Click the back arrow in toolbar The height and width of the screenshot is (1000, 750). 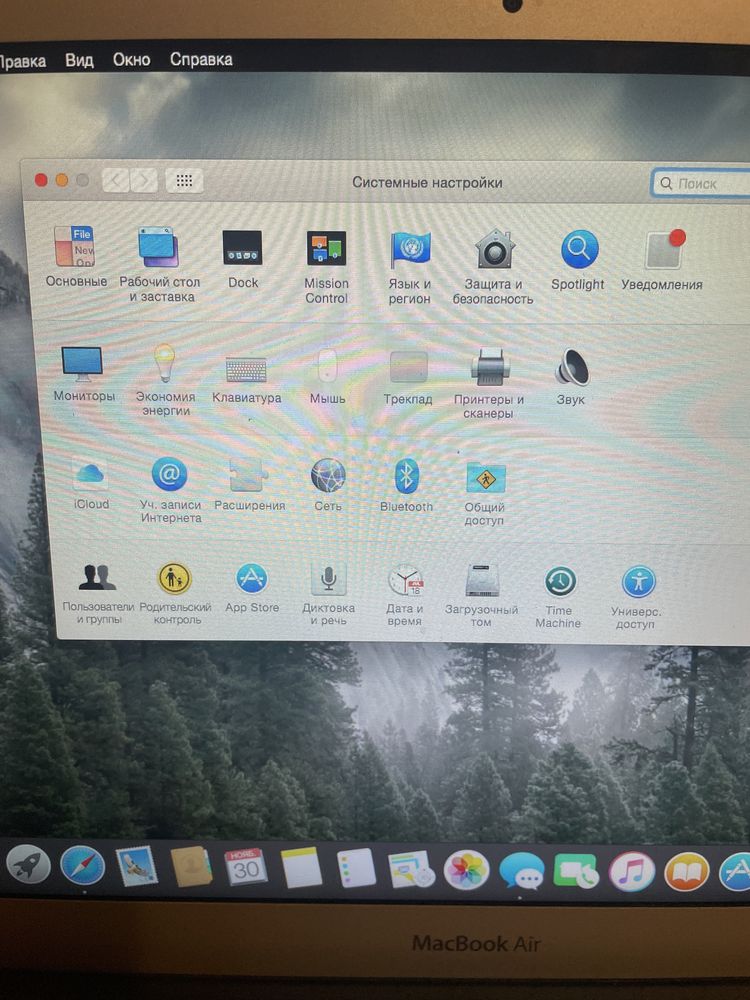[116, 181]
